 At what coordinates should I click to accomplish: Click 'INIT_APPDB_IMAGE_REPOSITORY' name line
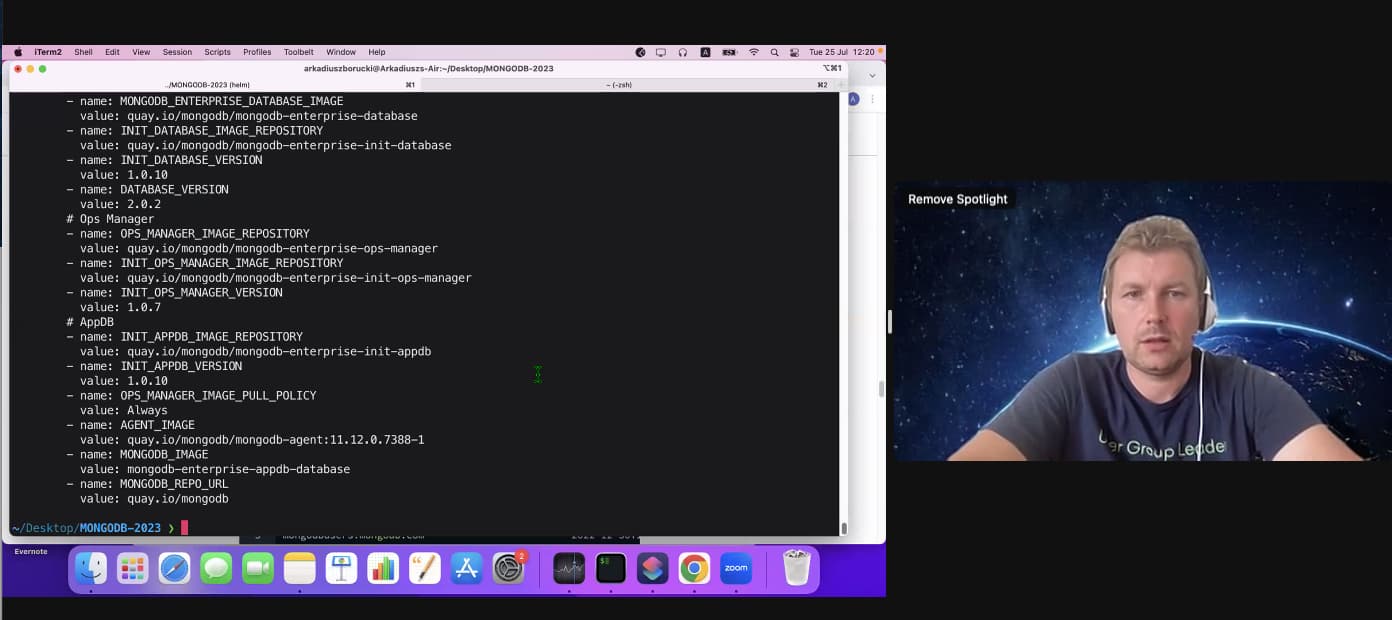[x=185, y=337]
